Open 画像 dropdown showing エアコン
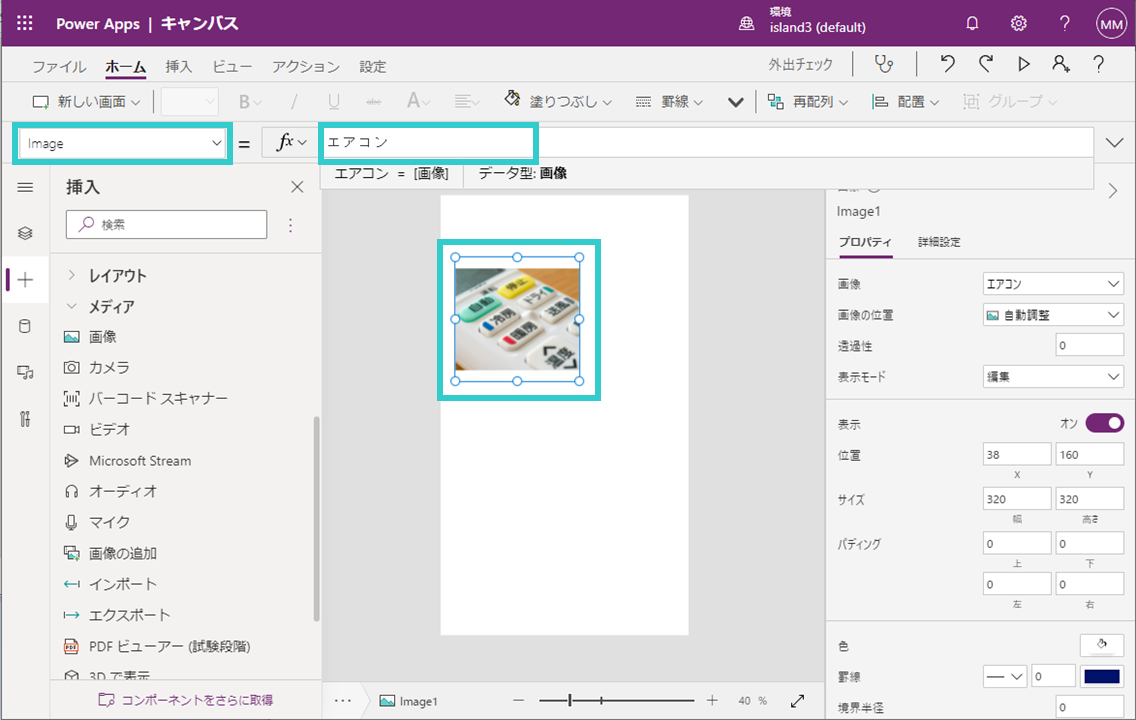This screenshot has height=720, width=1136. point(1053,284)
